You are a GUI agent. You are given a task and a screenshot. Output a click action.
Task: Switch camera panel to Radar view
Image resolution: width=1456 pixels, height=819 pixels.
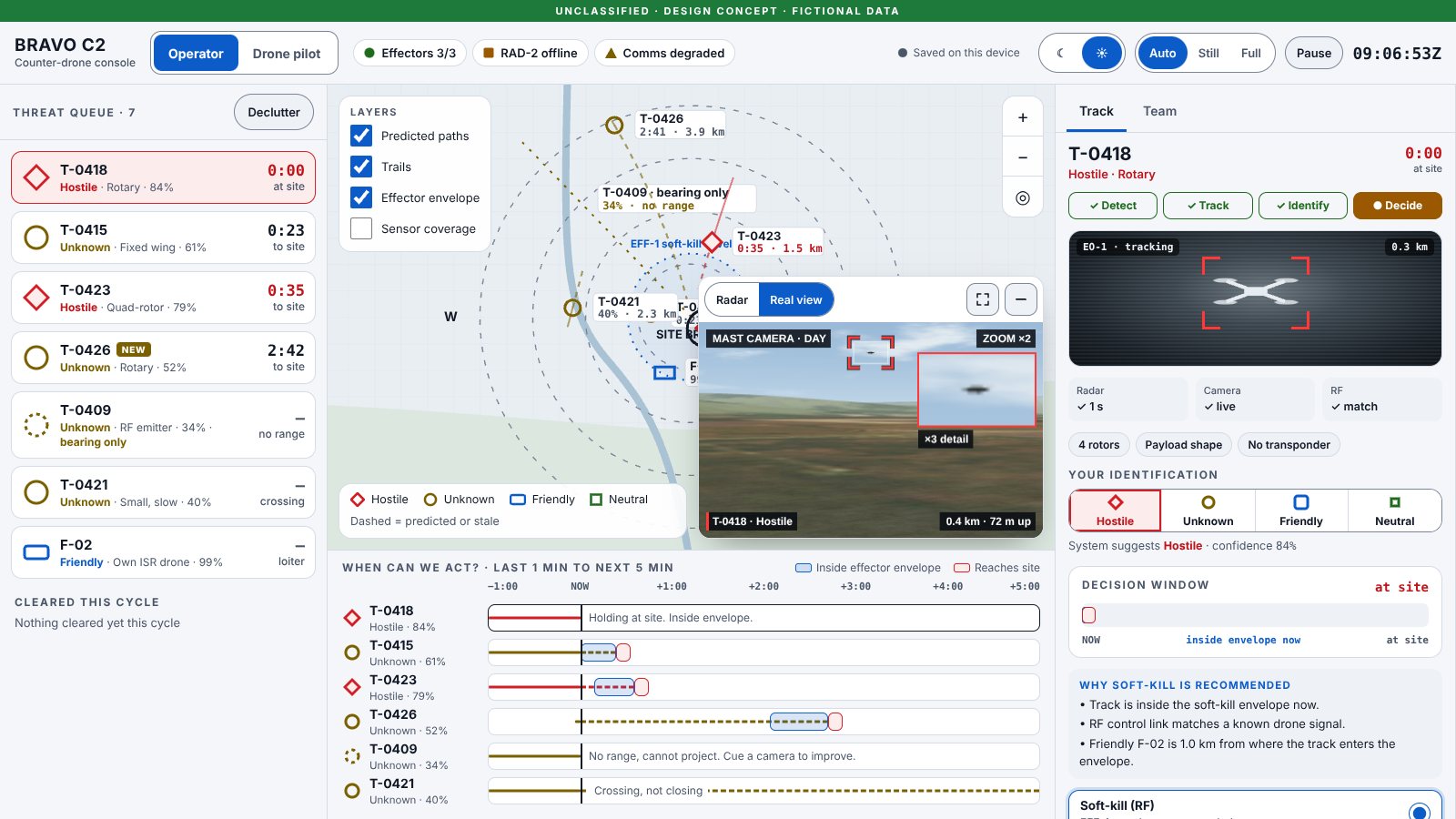[x=732, y=299]
